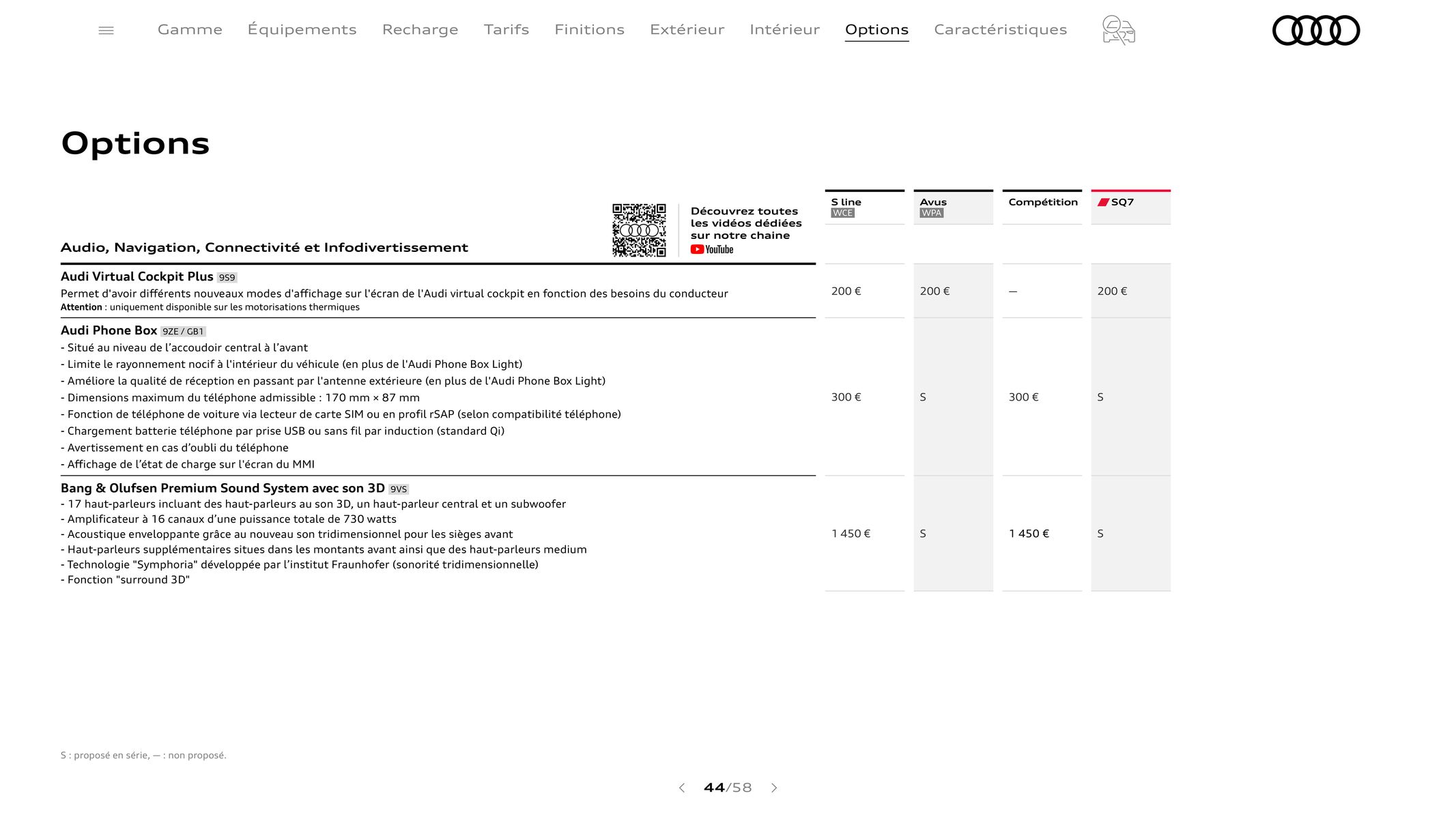This screenshot has width=1456, height=819.
Task: Click S line 1 450 € Bang & Olufsen price
Action: [851, 534]
